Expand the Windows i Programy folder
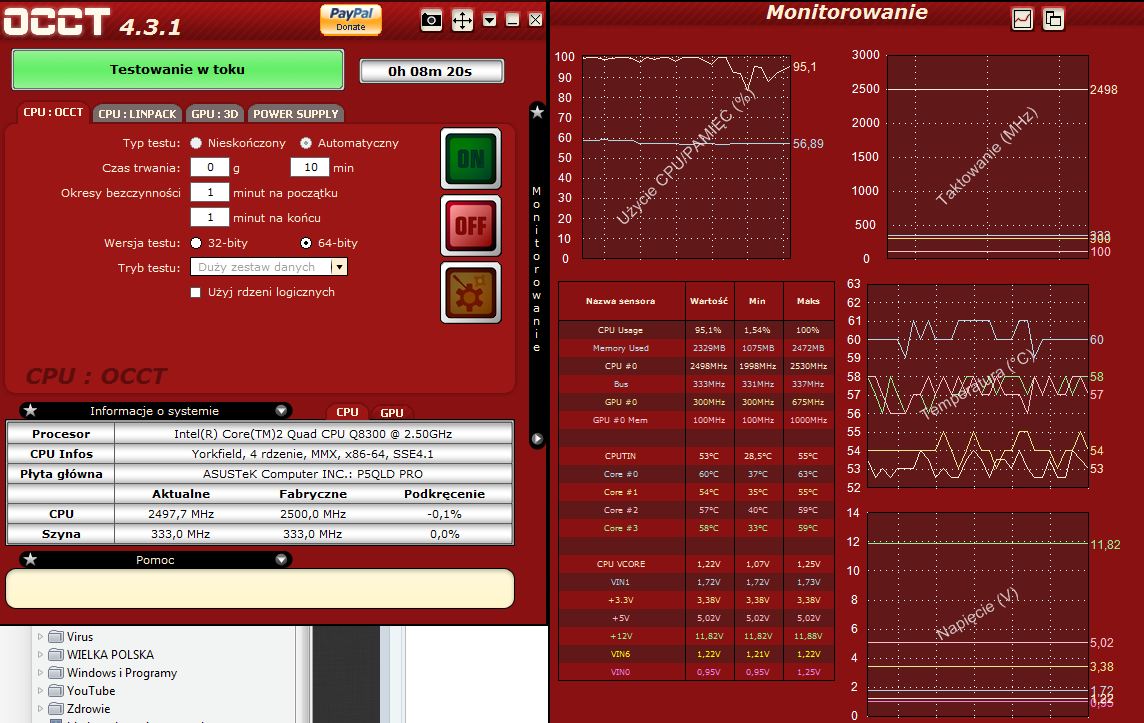The image size is (1144, 723). click(x=41, y=673)
